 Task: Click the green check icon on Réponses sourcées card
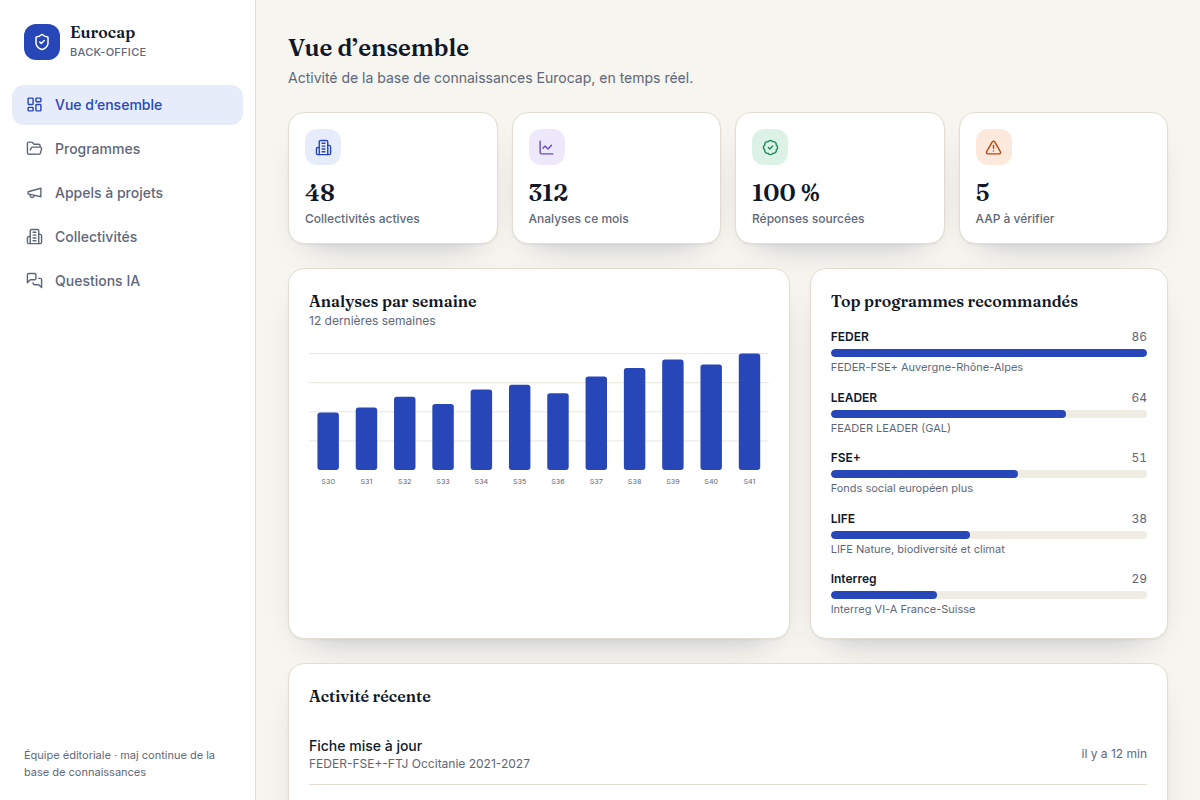[x=770, y=147]
